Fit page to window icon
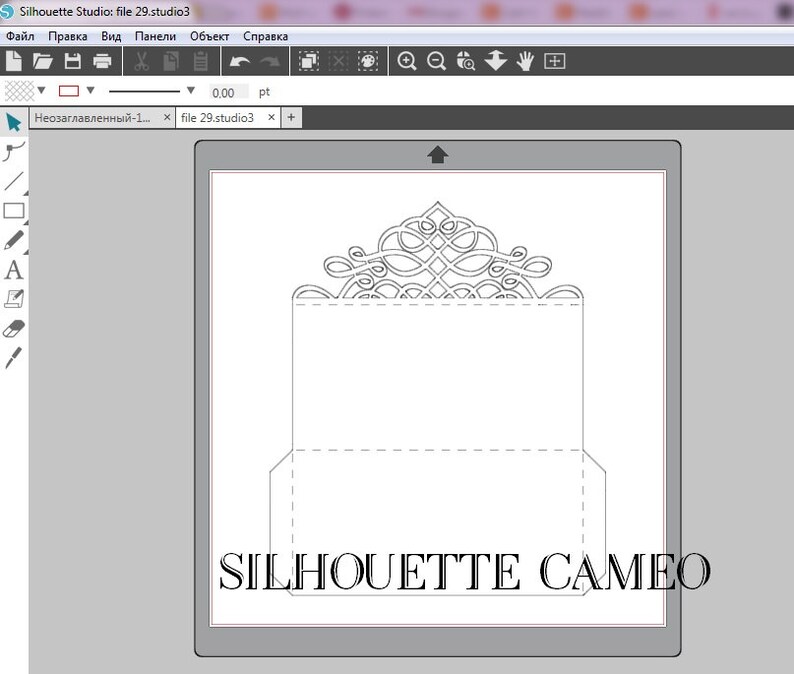Viewport: 794px width, 674px height. pyautogui.click(x=555, y=61)
